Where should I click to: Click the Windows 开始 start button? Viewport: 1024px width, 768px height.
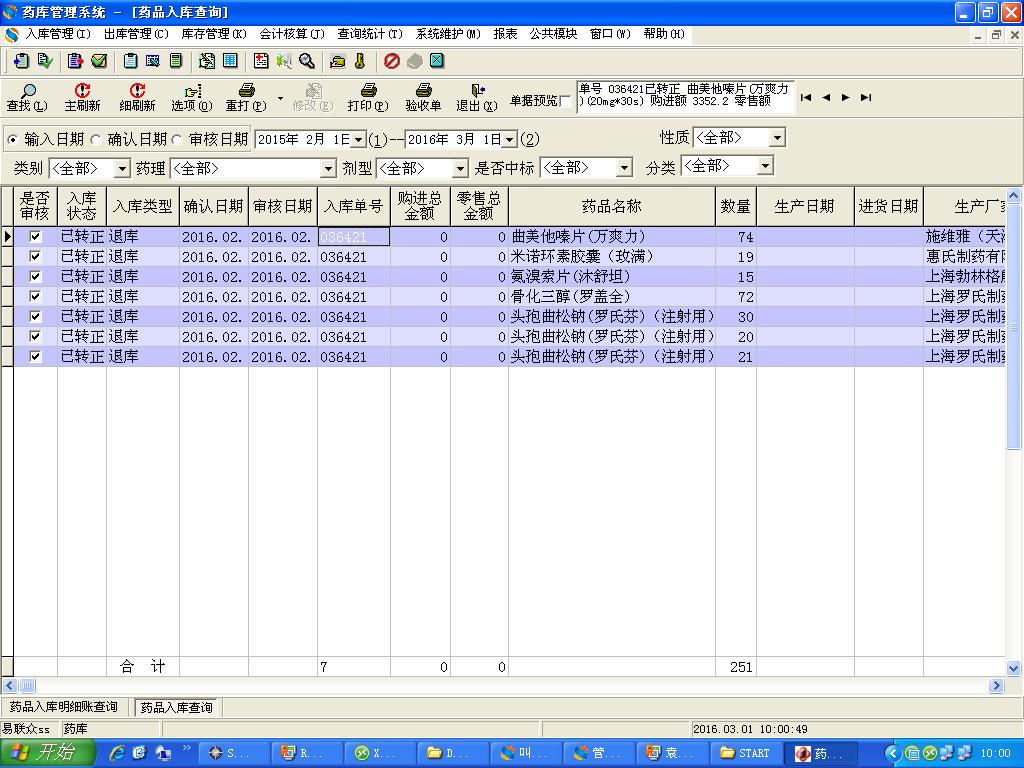pos(47,753)
